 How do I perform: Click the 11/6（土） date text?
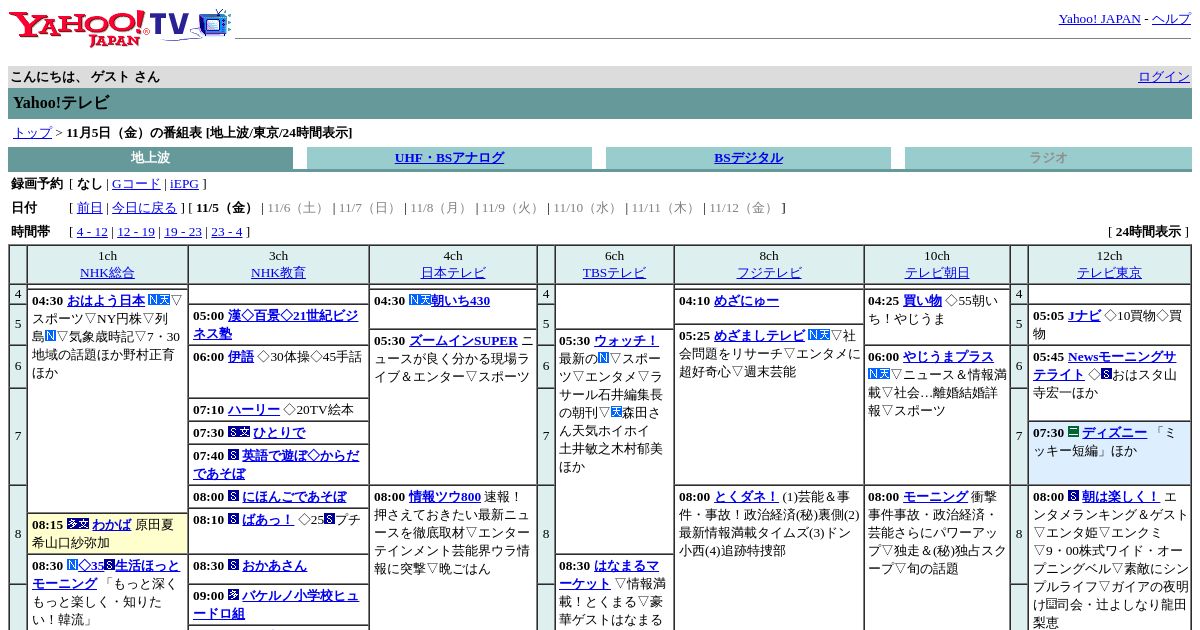(297, 208)
